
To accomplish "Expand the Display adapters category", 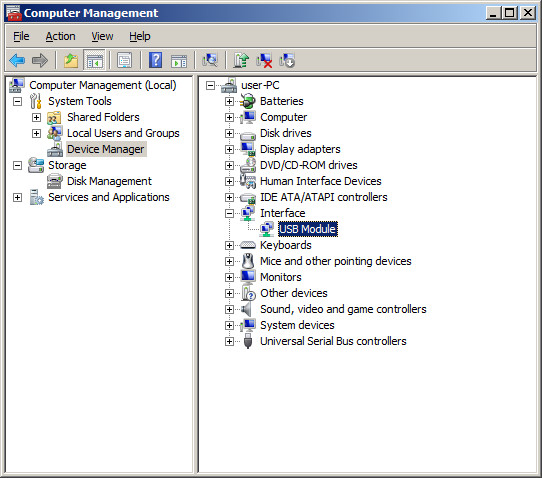I will point(229,149).
